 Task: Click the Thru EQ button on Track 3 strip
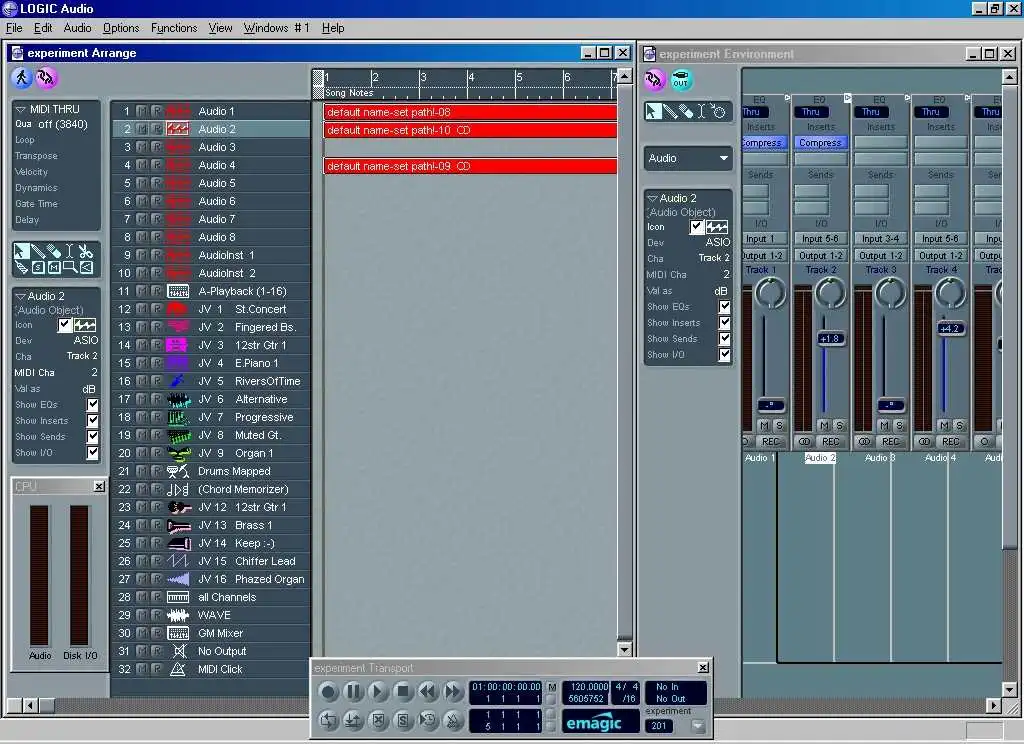[x=871, y=112]
